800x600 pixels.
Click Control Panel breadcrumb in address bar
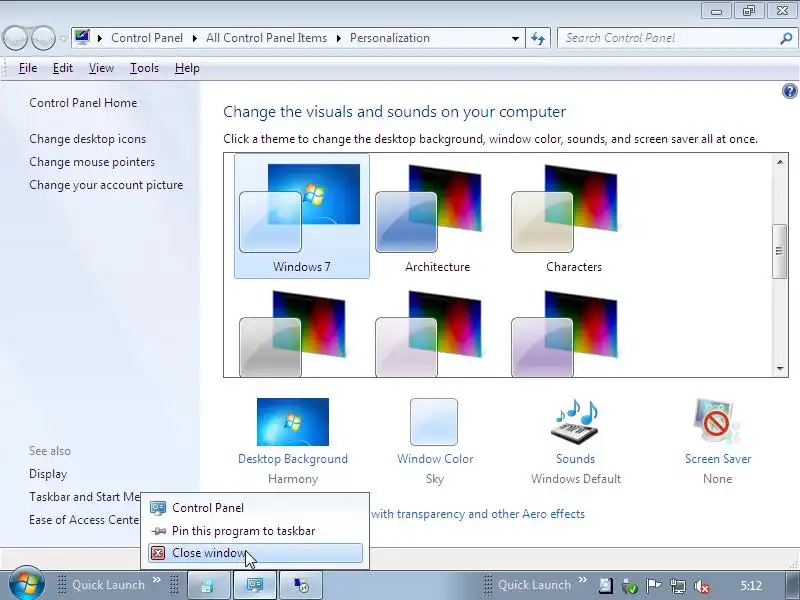[147, 38]
